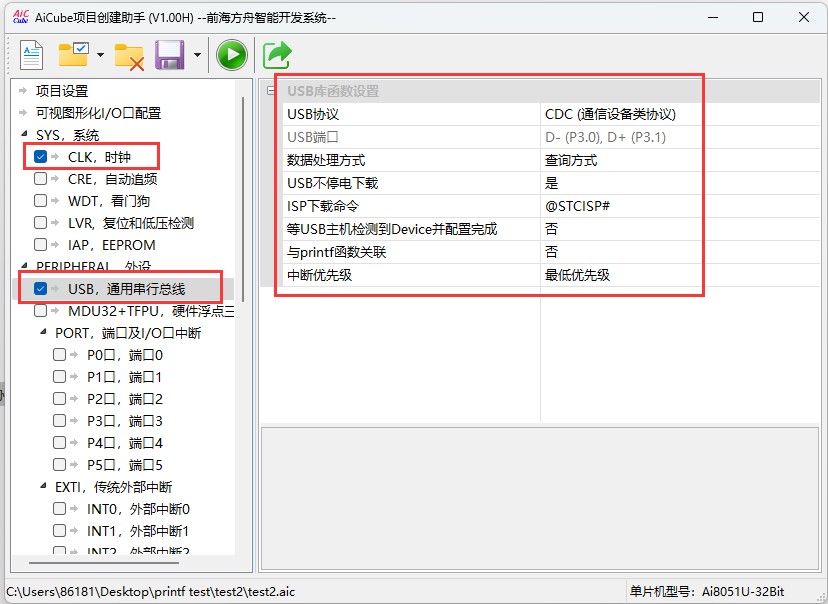The width and height of the screenshot is (828, 604).
Task: Click the USB端口 property label
Action: [313, 137]
